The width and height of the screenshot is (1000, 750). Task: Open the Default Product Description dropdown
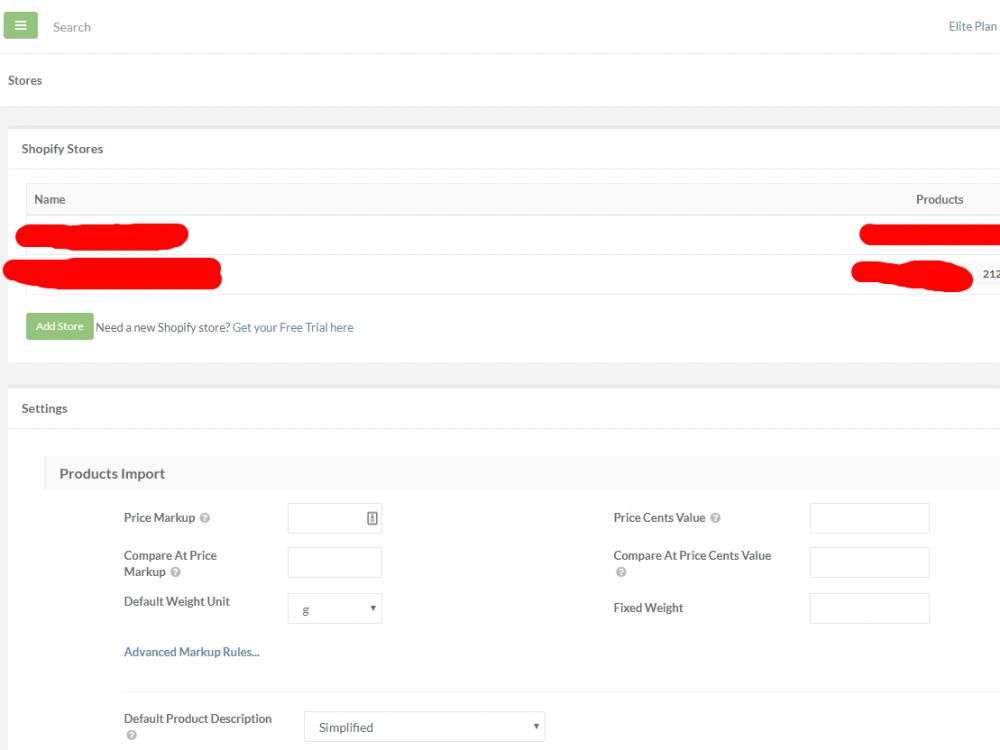(424, 726)
